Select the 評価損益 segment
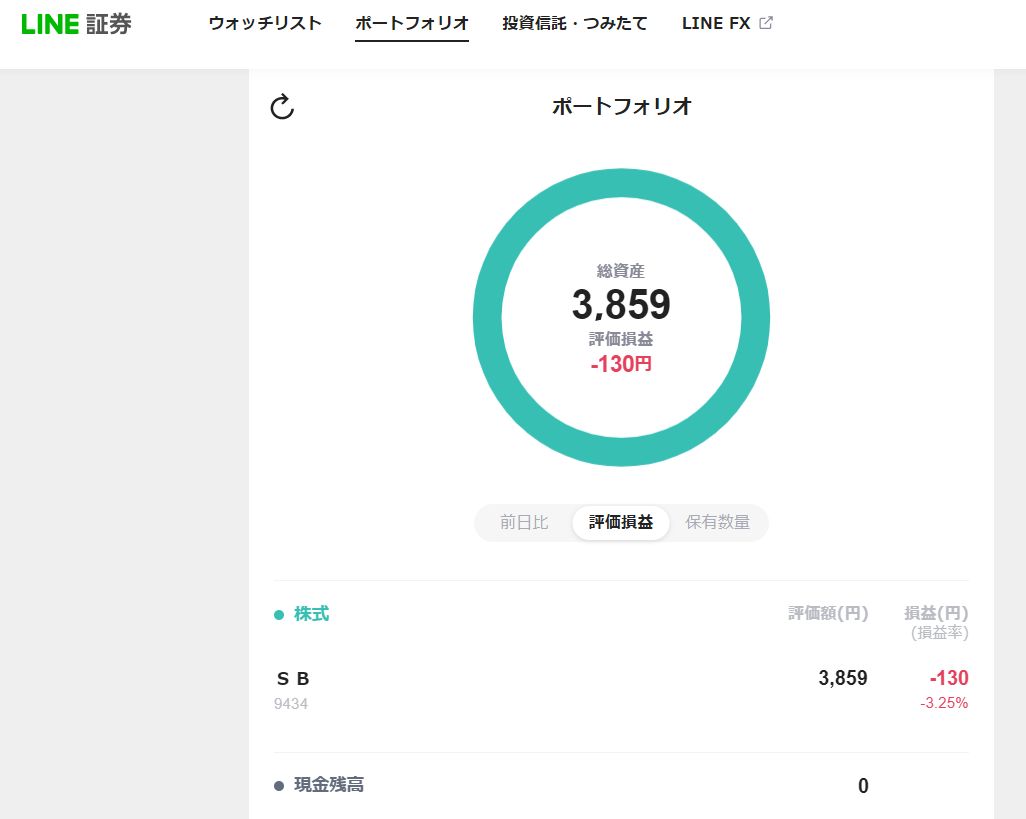 [620, 522]
